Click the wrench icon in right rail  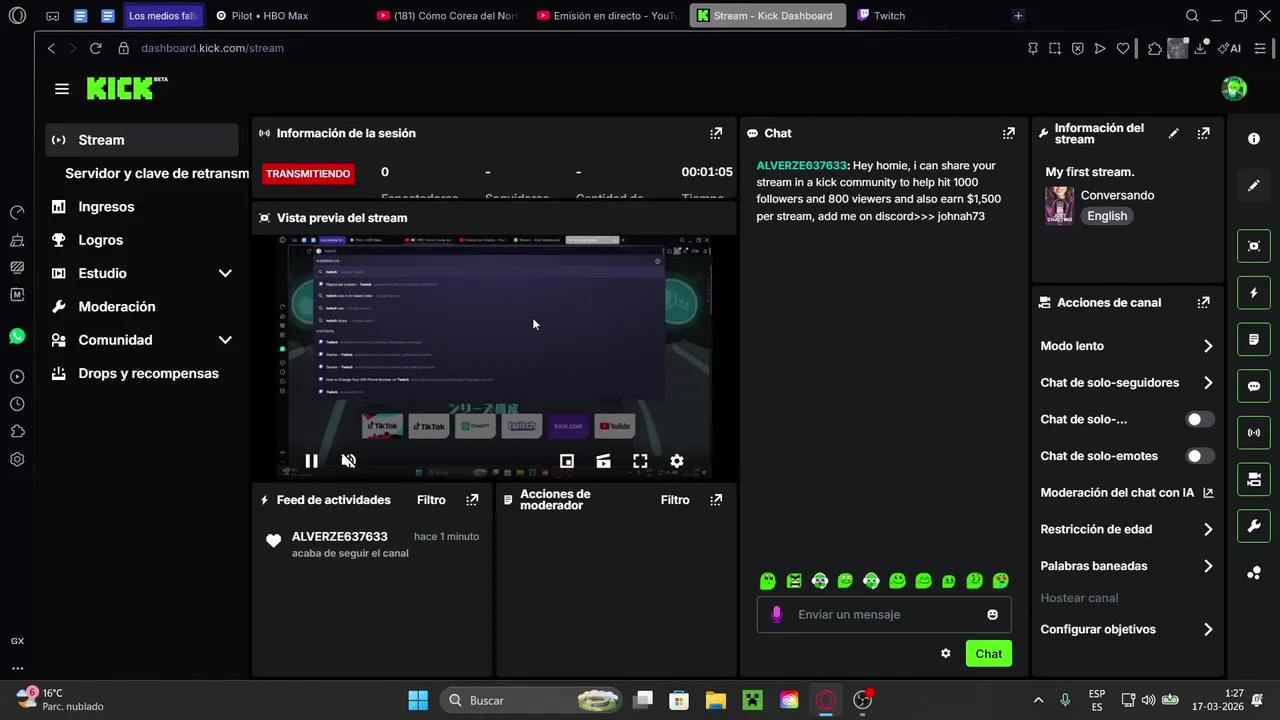[1254, 526]
